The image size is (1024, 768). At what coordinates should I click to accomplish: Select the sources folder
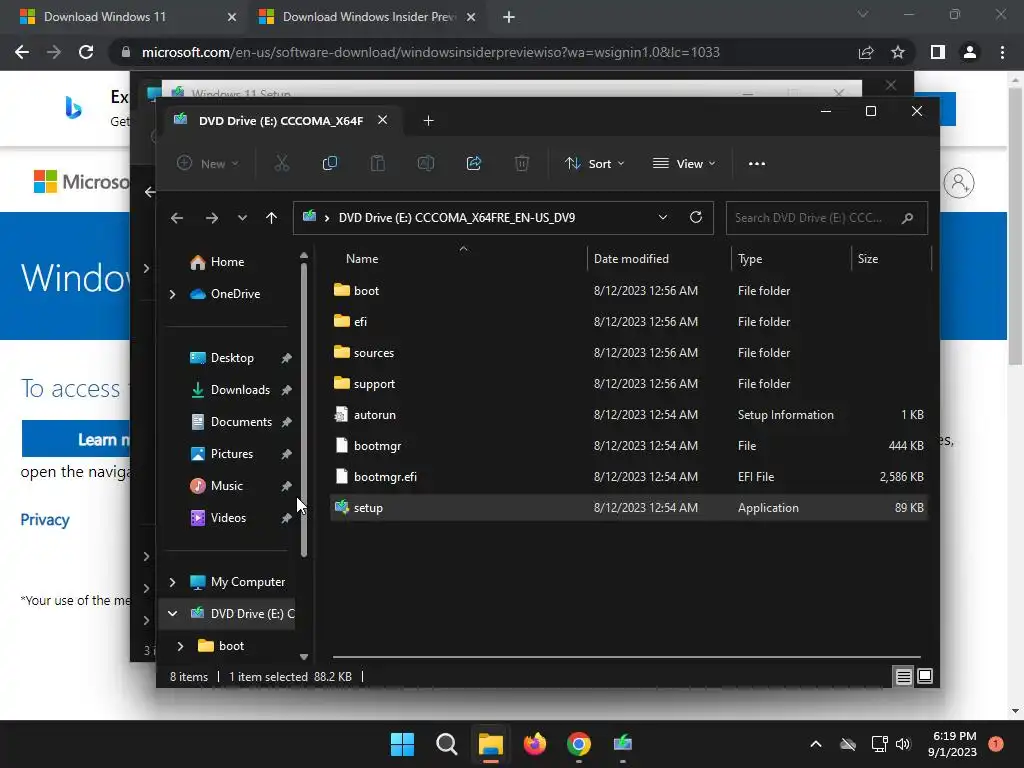pyautogui.click(x=628, y=353)
